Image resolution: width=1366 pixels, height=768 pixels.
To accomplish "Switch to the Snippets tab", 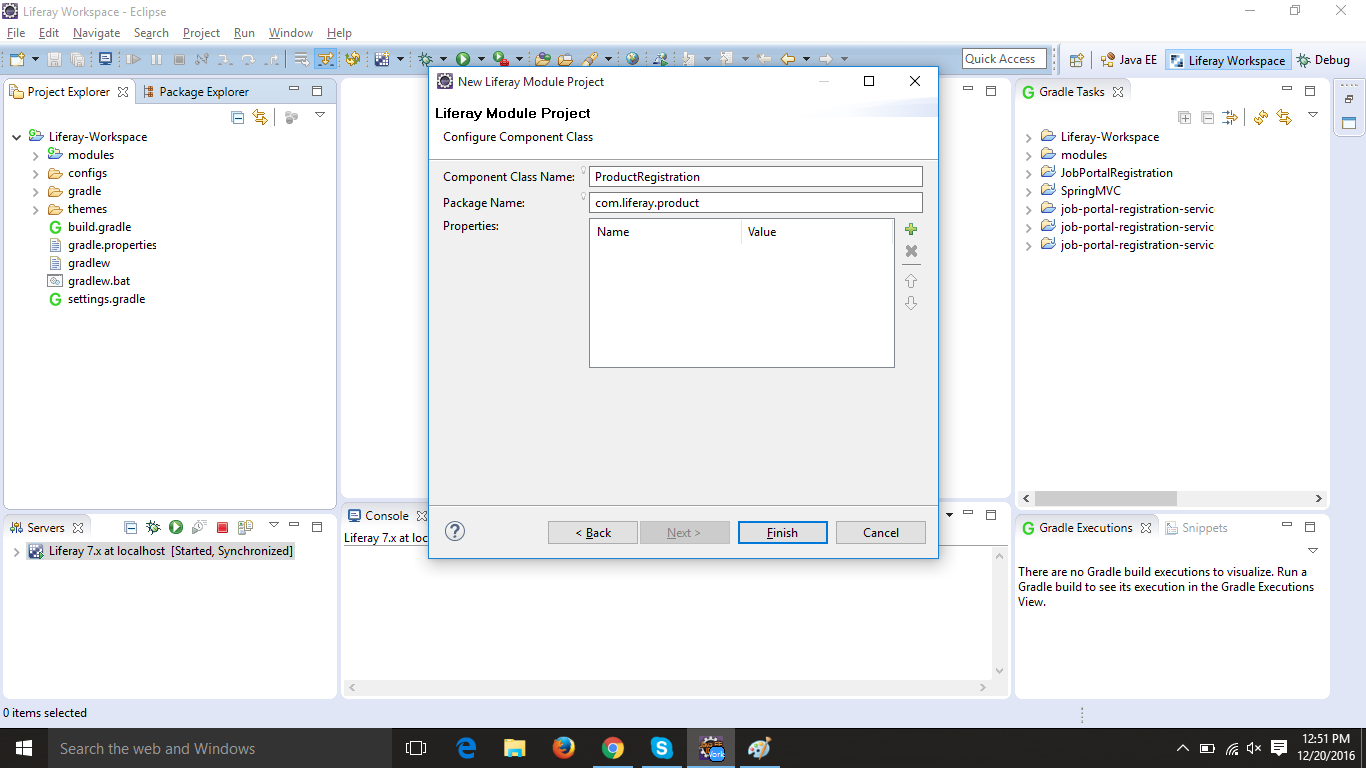I will 1204,527.
